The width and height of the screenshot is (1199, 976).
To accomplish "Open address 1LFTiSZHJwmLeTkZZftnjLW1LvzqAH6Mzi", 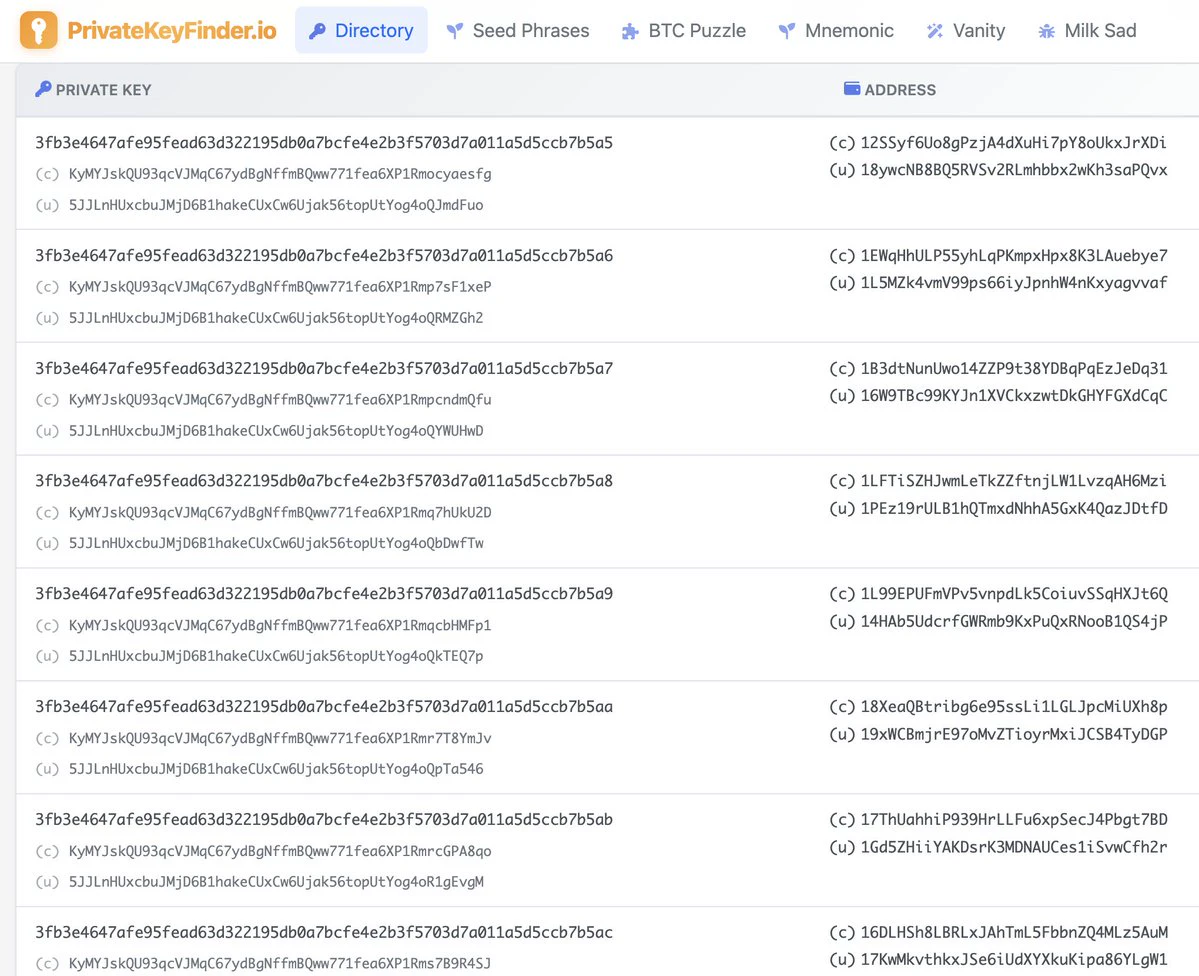I will [x=1014, y=481].
